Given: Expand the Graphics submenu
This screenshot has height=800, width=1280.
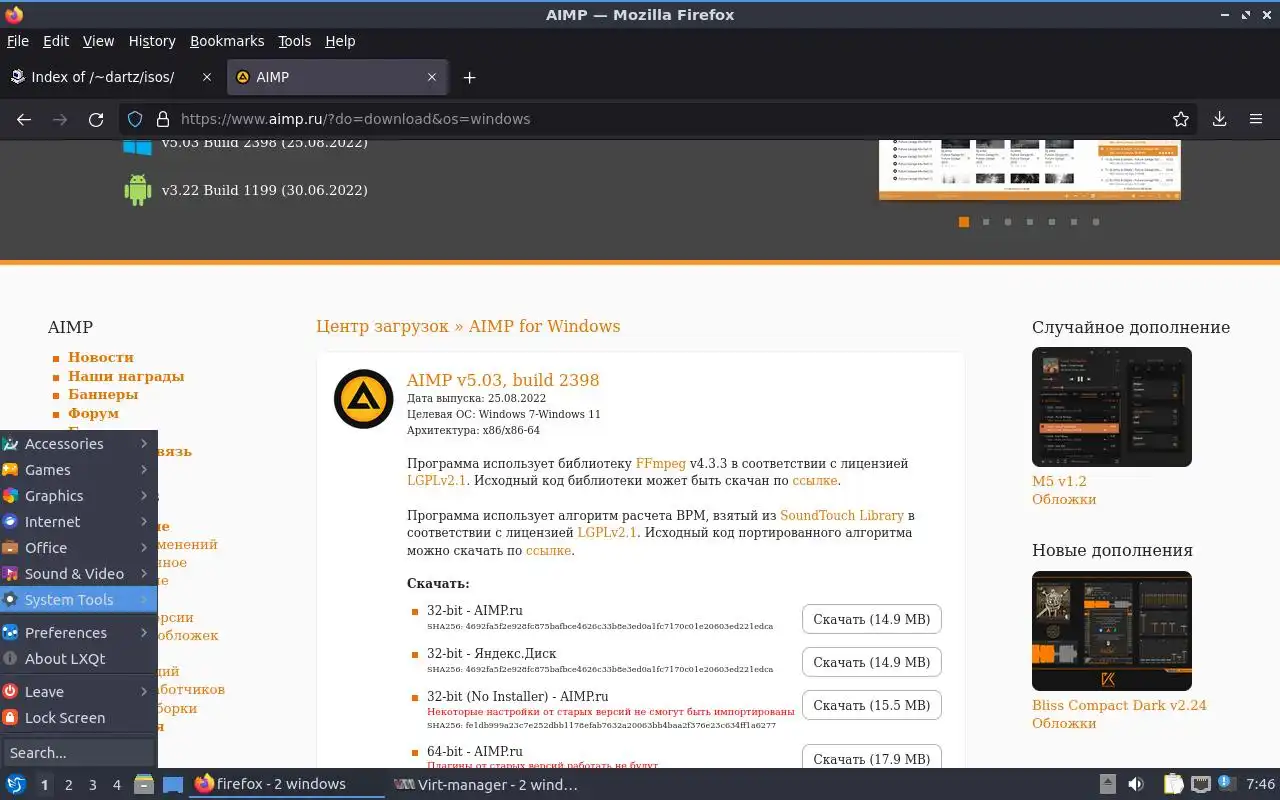Looking at the screenshot, I should [78, 496].
